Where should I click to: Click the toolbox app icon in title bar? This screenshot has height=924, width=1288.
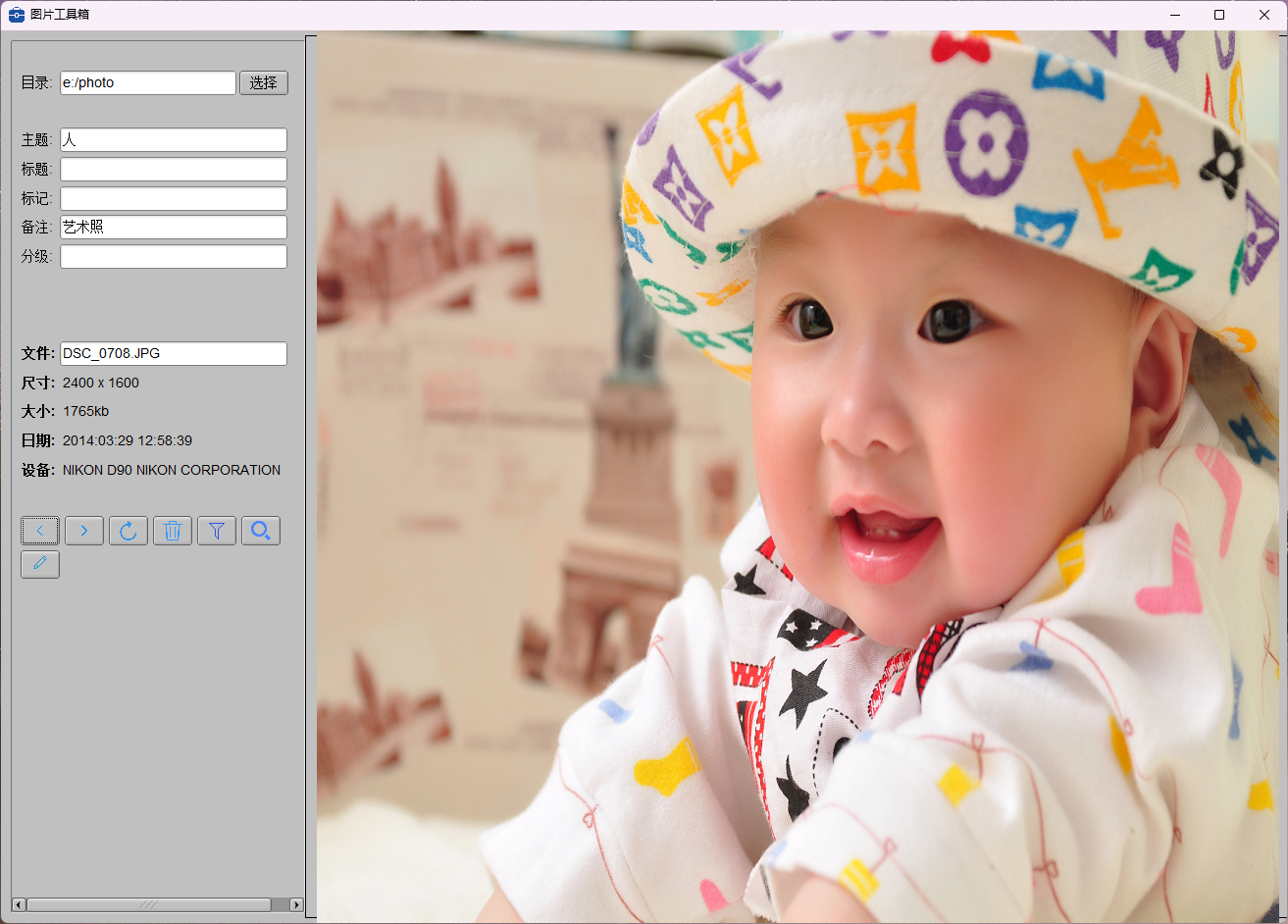pos(16,15)
